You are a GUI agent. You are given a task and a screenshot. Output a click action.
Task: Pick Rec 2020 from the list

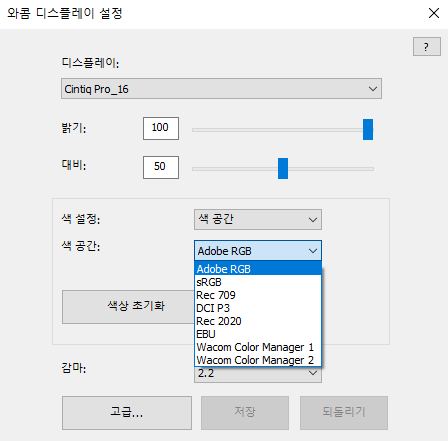[x=258, y=321]
